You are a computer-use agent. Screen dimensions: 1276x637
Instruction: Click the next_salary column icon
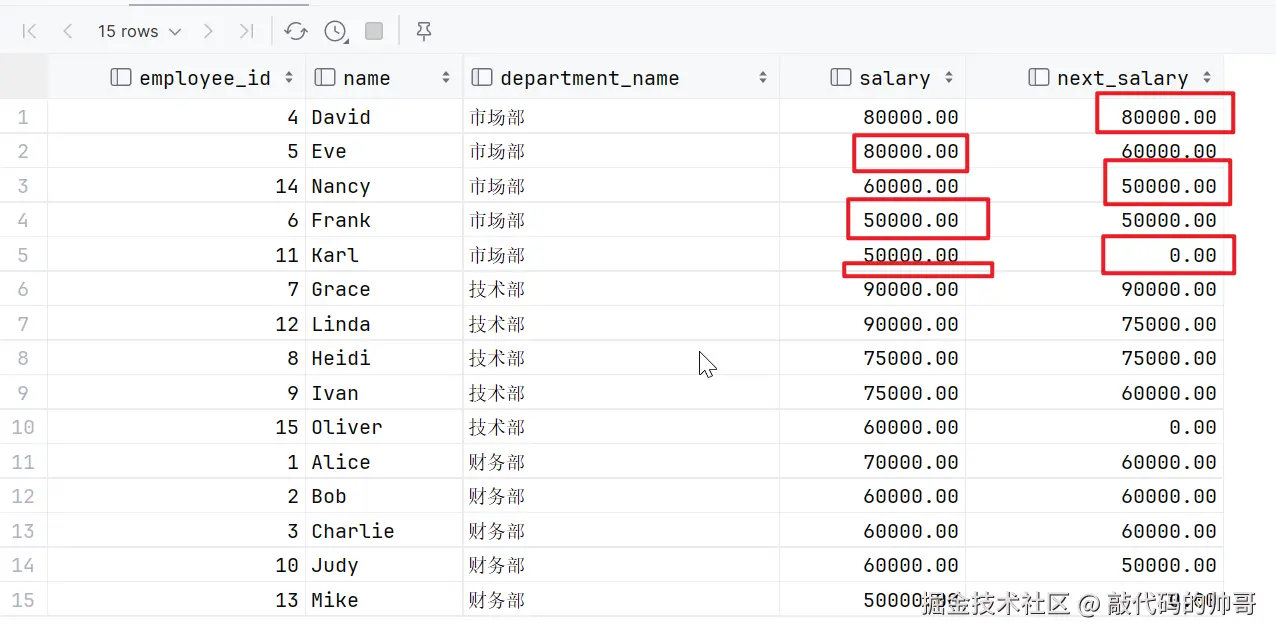1039,77
